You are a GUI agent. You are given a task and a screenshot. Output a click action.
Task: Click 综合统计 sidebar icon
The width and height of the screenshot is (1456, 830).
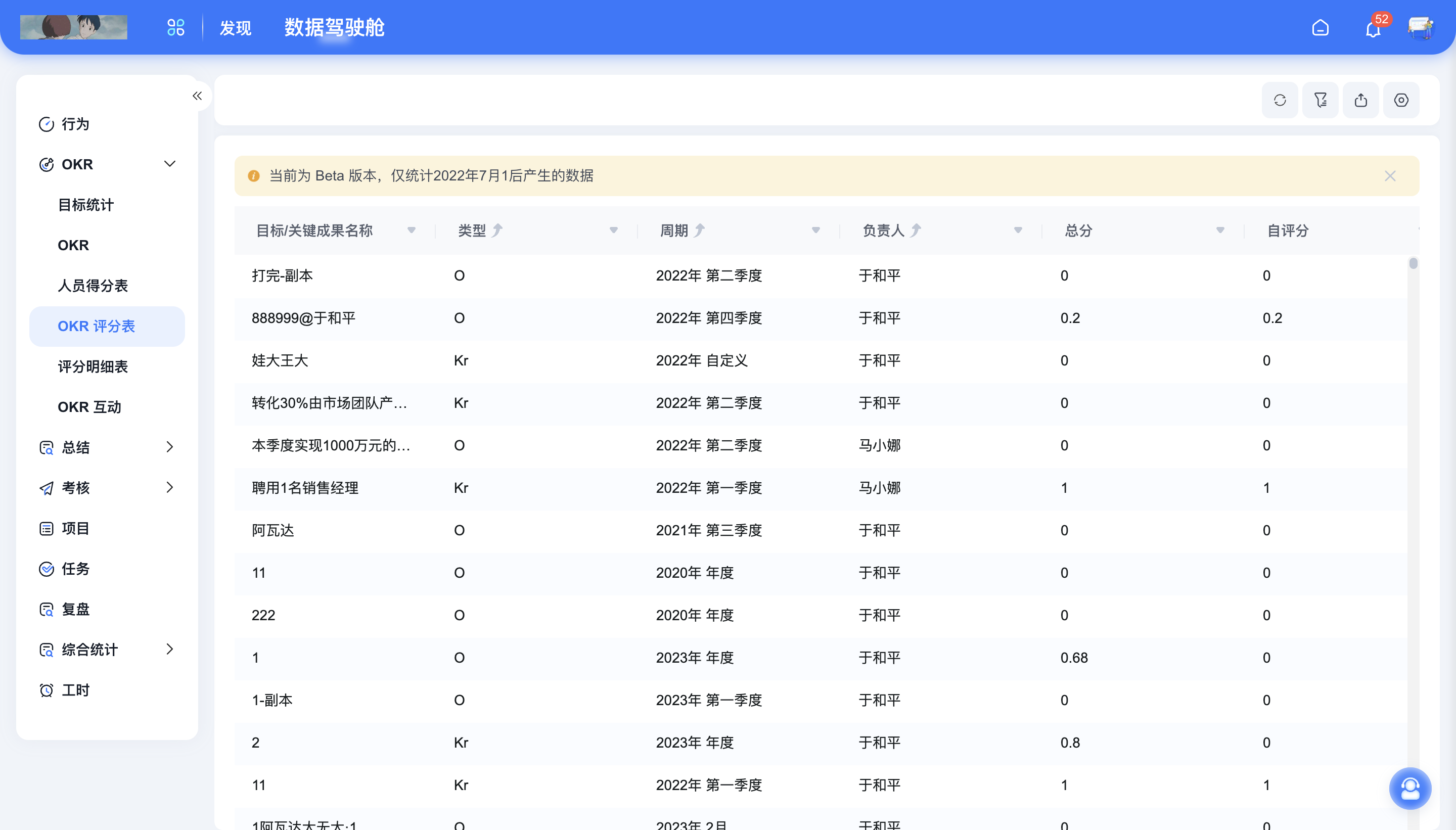(46, 650)
